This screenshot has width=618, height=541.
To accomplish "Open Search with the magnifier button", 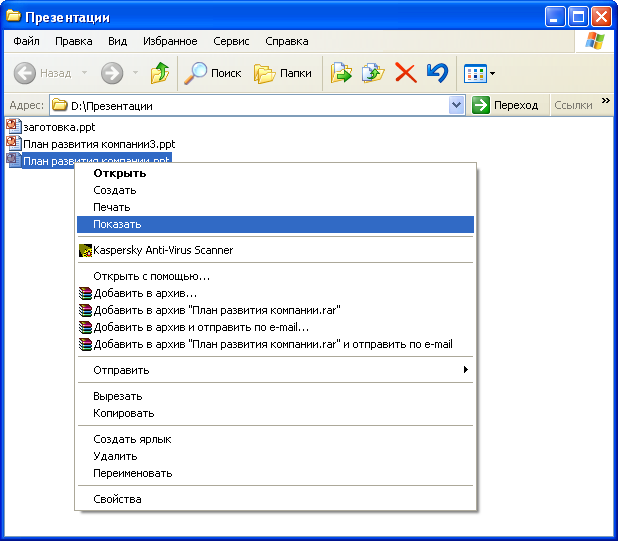I will coord(212,73).
